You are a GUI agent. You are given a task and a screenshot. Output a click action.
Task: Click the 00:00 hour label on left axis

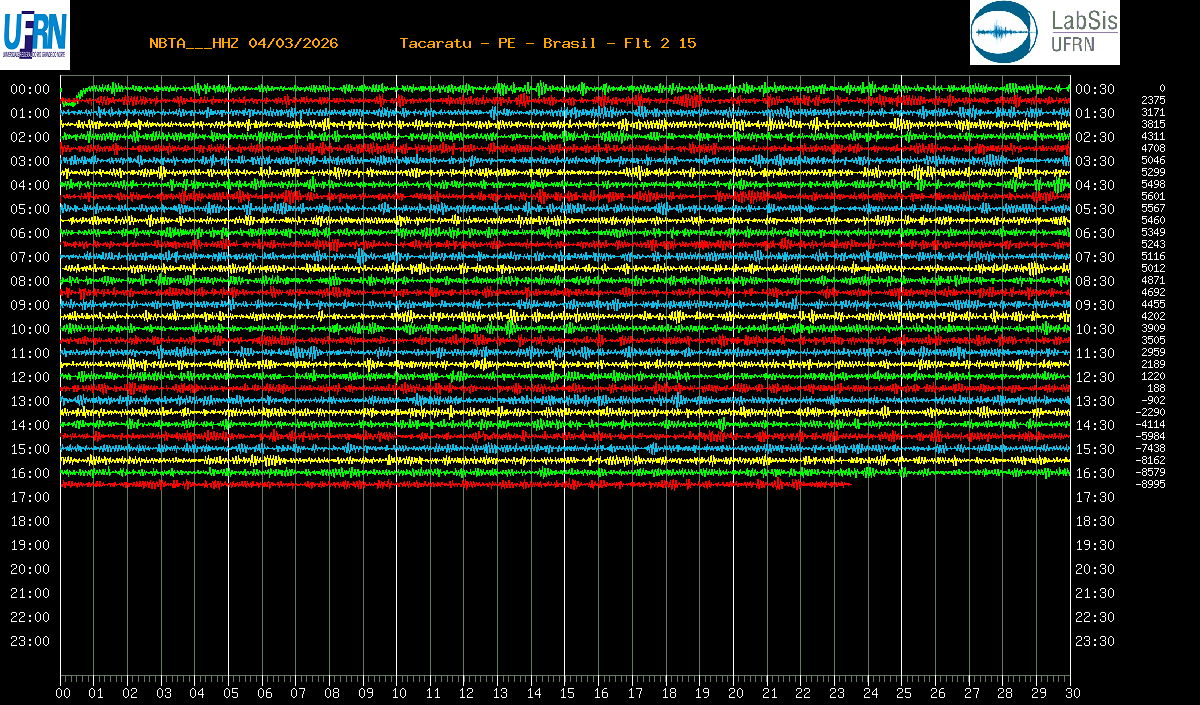click(30, 89)
